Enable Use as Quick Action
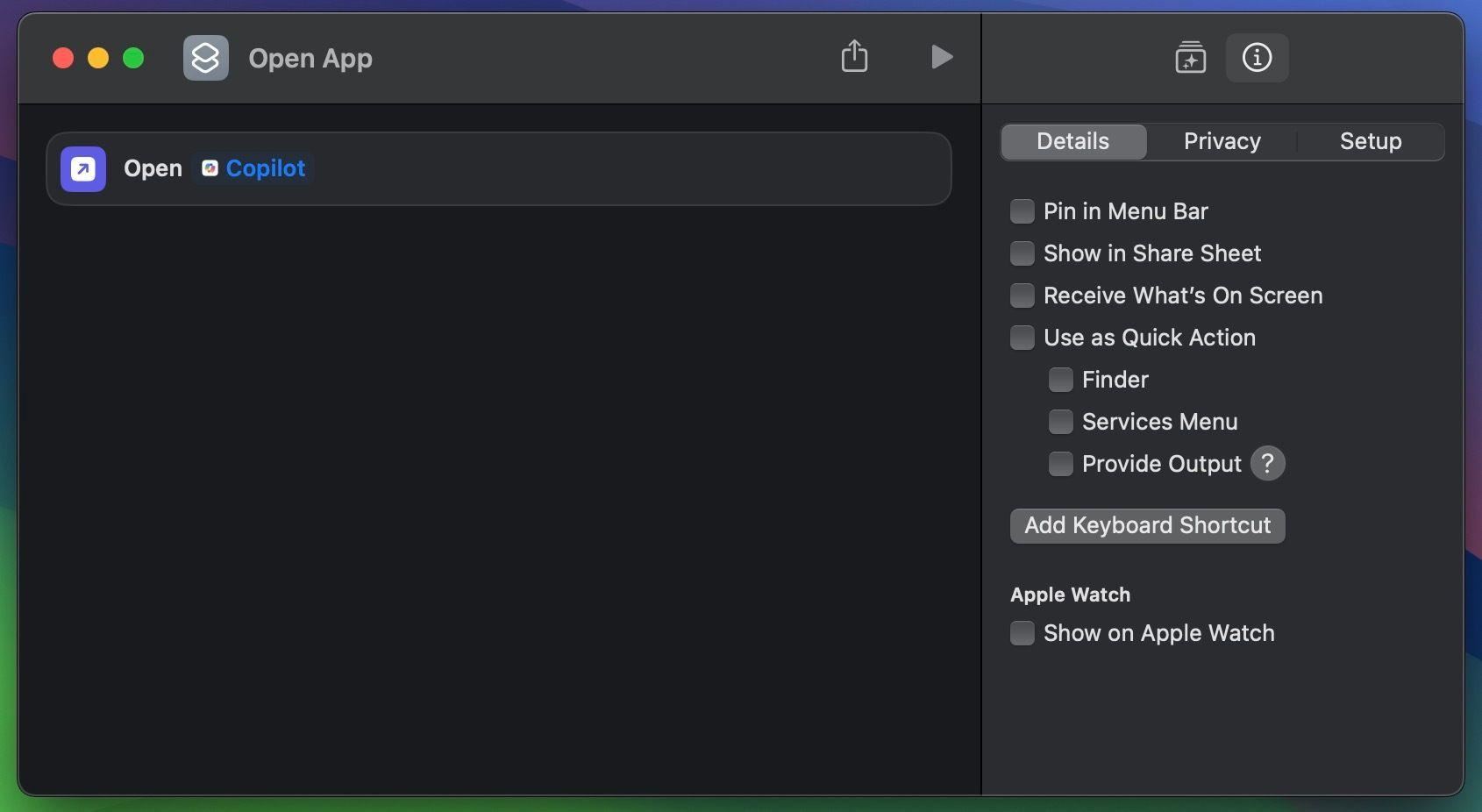1482x812 pixels. click(1022, 338)
